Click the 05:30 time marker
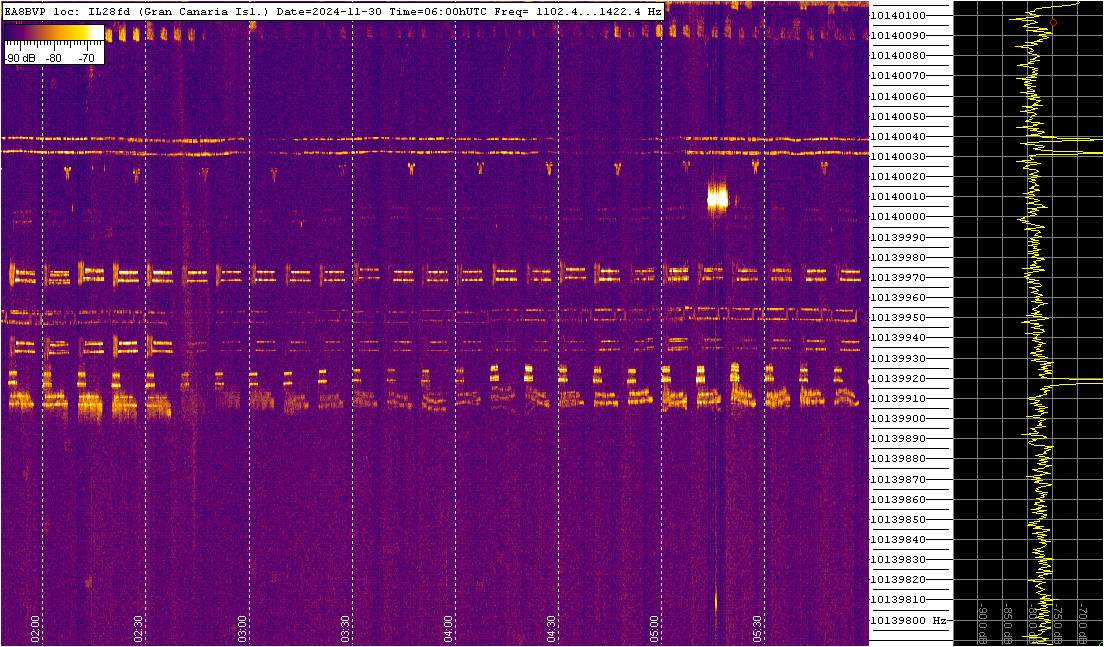The width and height of the screenshot is (1104, 647). coord(758,628)
